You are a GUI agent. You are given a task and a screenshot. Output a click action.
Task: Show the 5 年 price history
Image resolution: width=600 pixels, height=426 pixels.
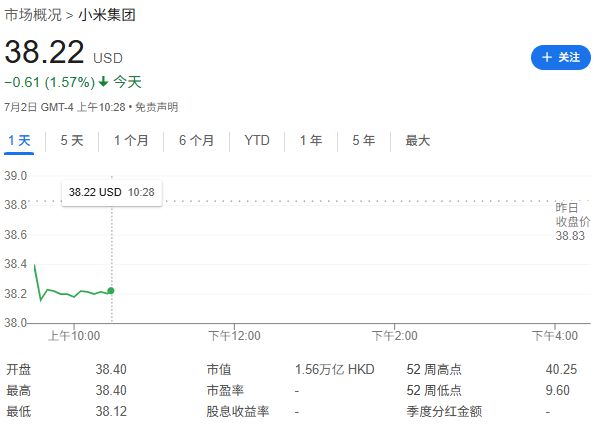tap(364, 140)
